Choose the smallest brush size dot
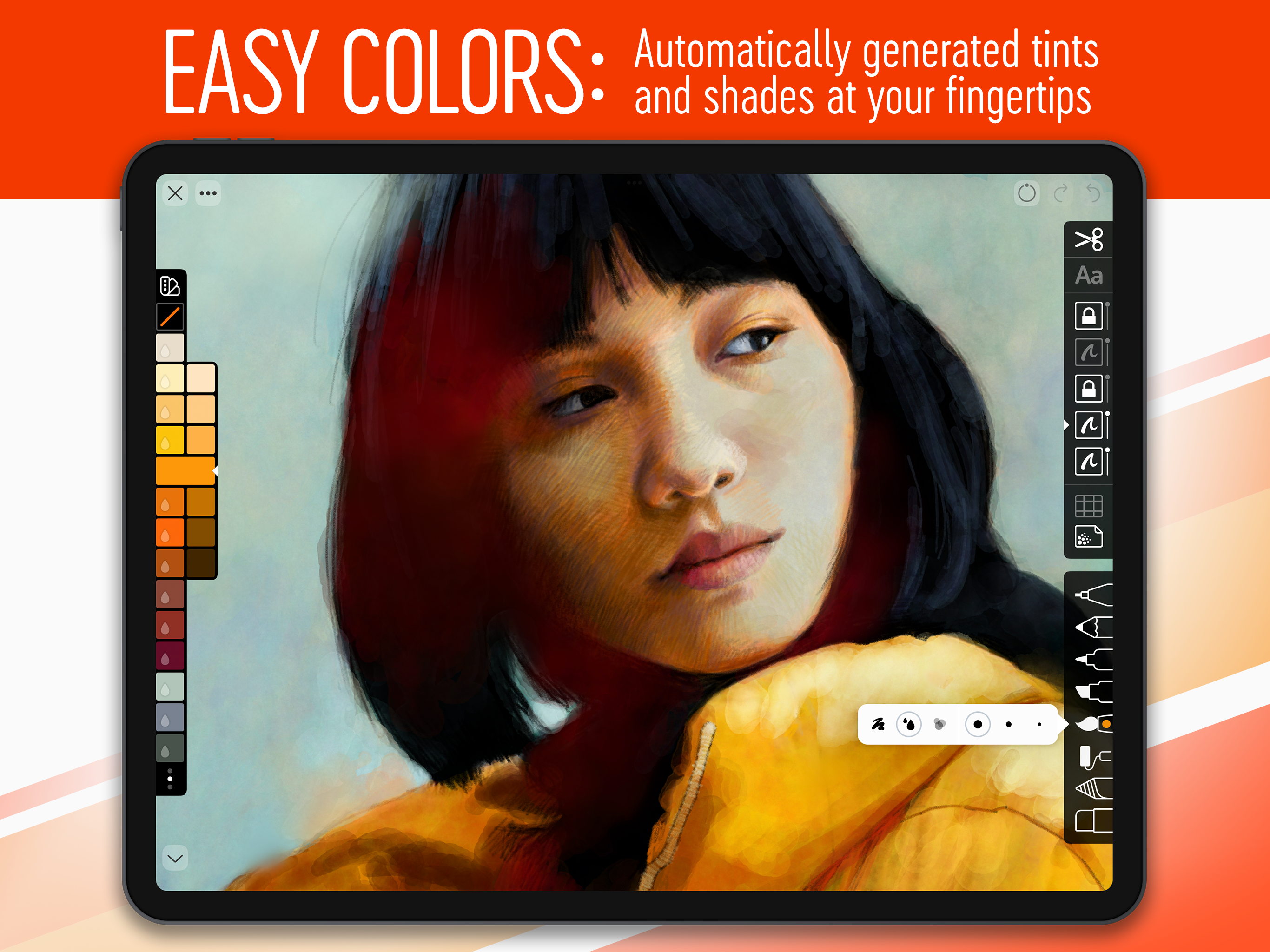1270x952 pixels. coord(1039,724)
